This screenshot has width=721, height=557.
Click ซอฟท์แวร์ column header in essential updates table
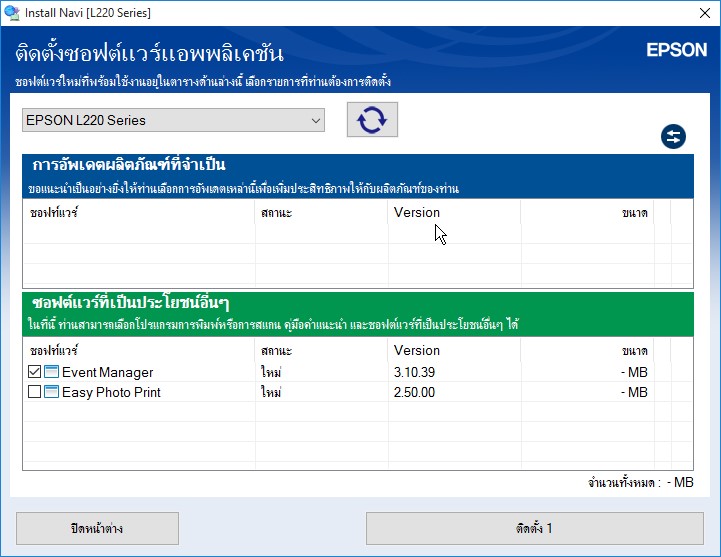(x=53, y=212)
